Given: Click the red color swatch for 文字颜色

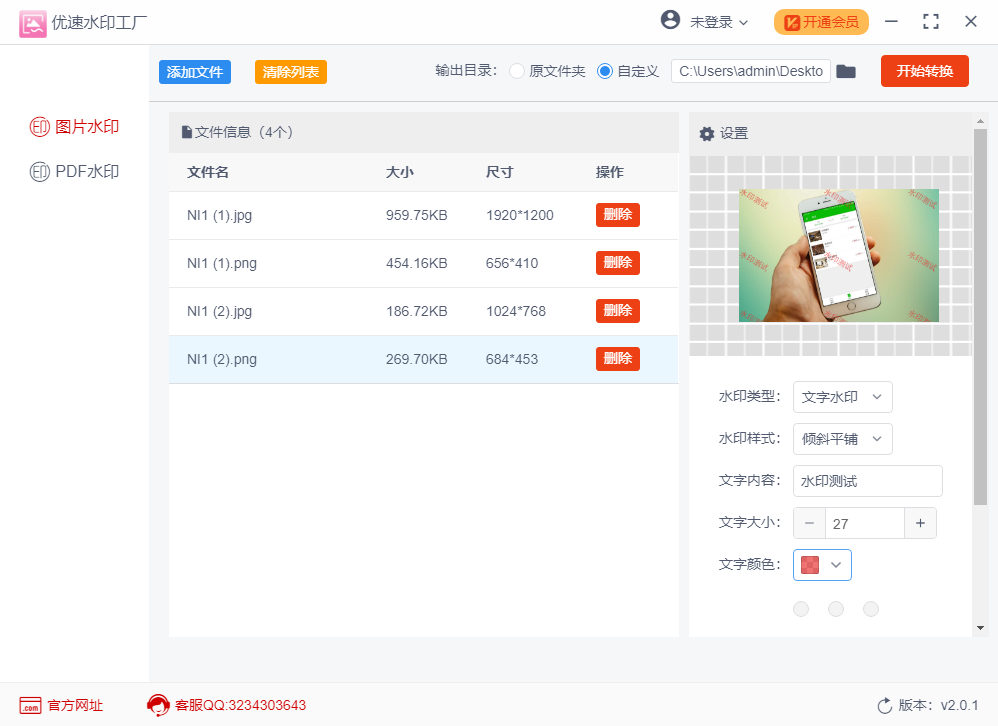Looking at the screenshot, I should (811, 564).
